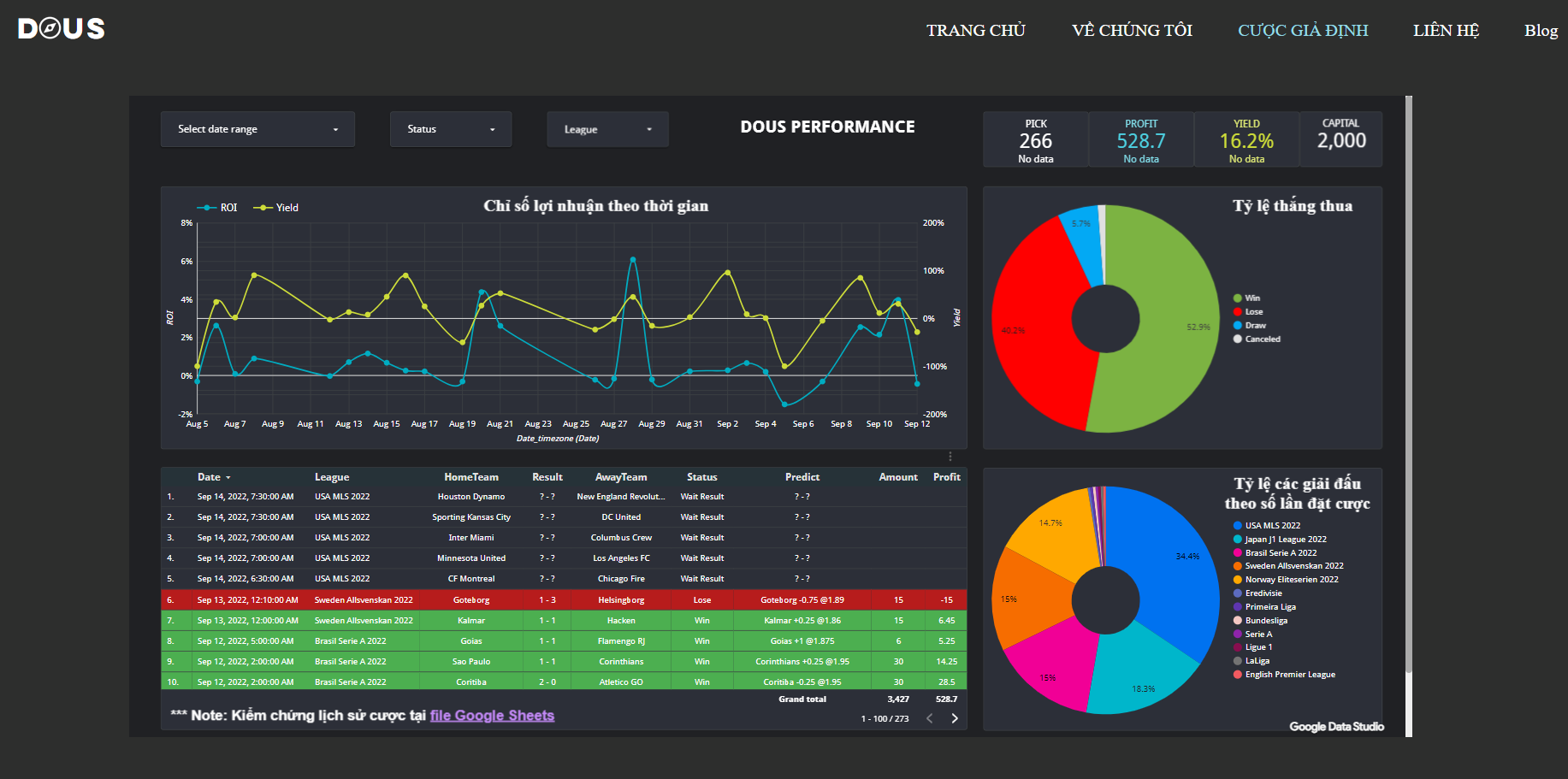1568x779 pixels.
Task: Click the Lose legend swatch
Action: click(x=1237, y=312)
